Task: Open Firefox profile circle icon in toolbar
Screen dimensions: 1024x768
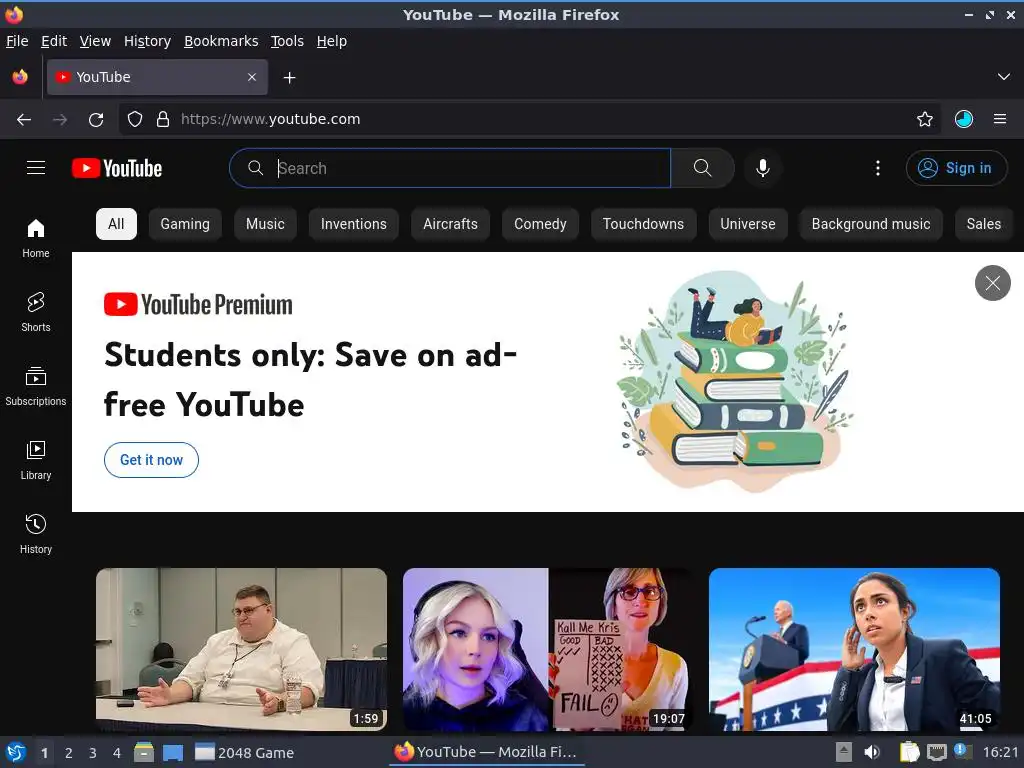Action: (964, 119)
